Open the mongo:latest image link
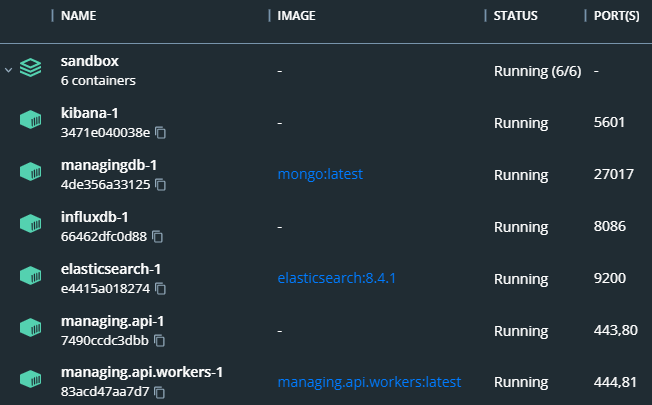 [319, 174]
